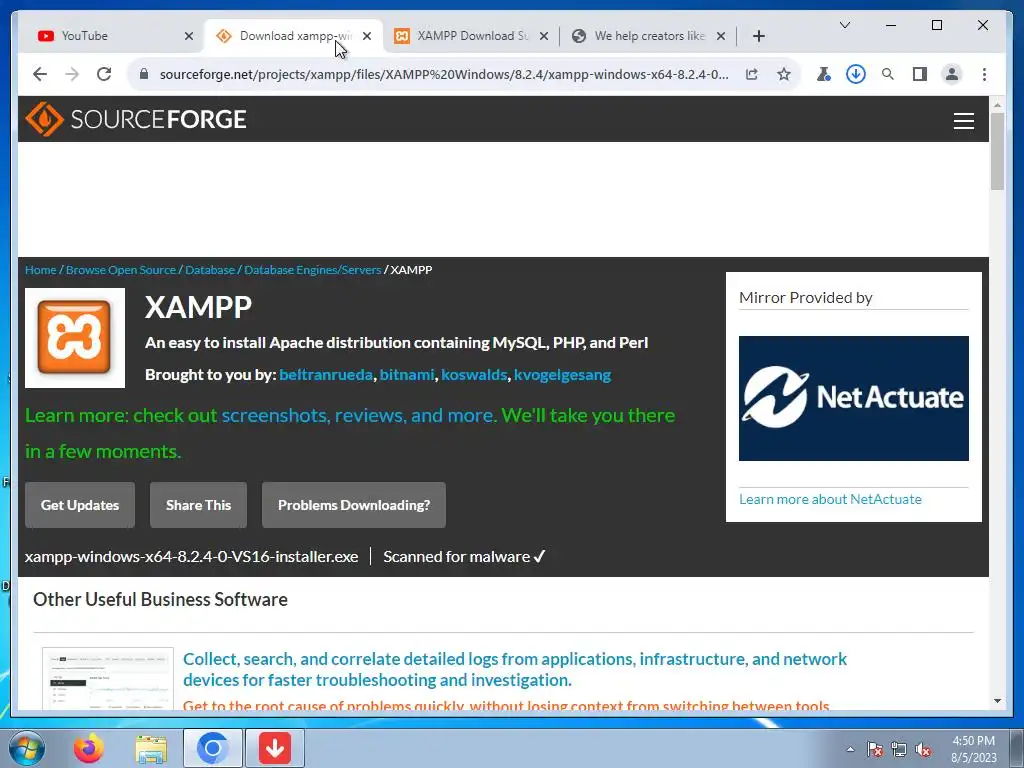Close the XAMPP Download Success tab
The image size is (1024, 768).
pos(543,36)
